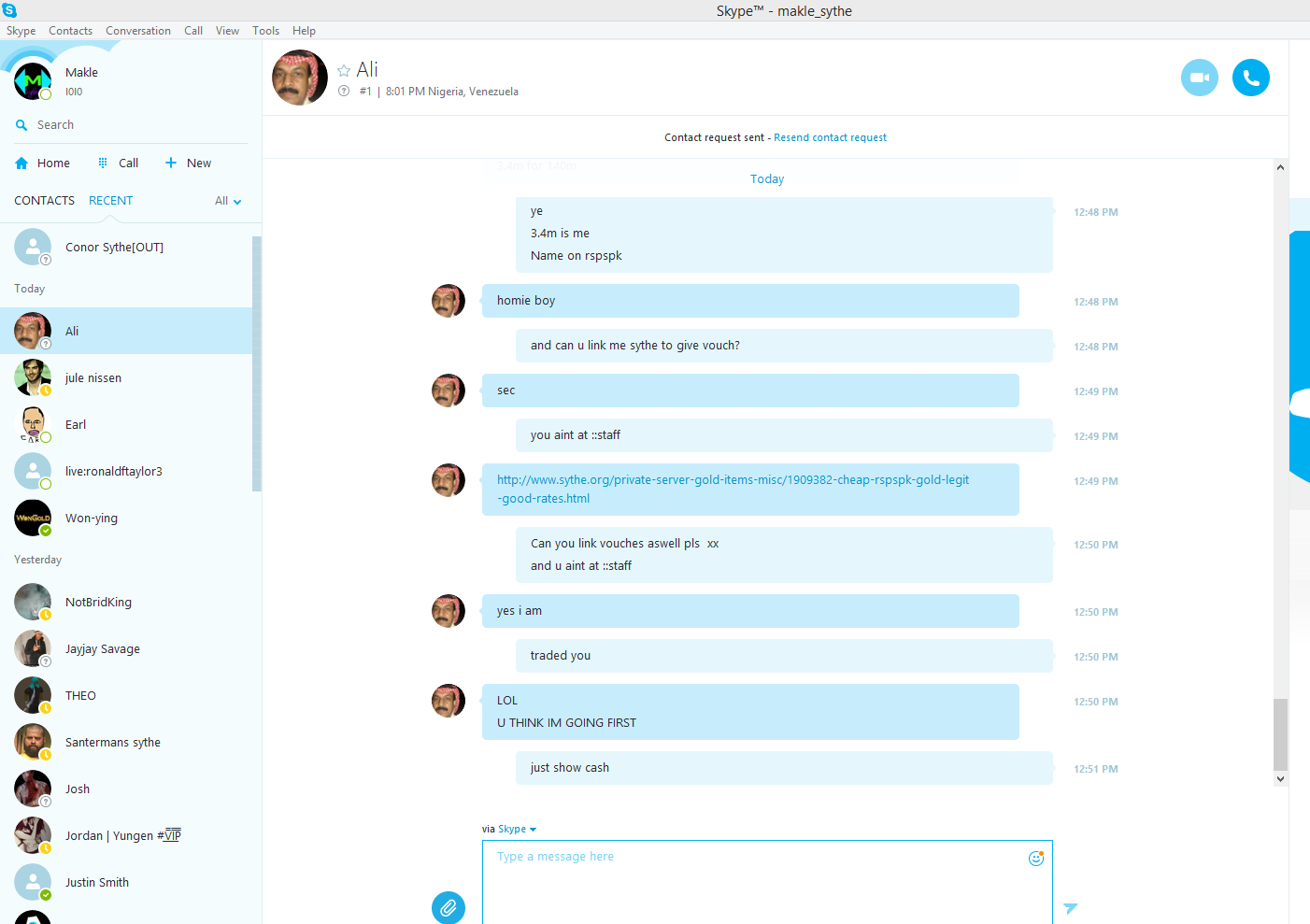Open Jordan | Yungen #VIP conversation
Screen dimensions: 1310x924
pyautogui.click(x=126, y=835)
